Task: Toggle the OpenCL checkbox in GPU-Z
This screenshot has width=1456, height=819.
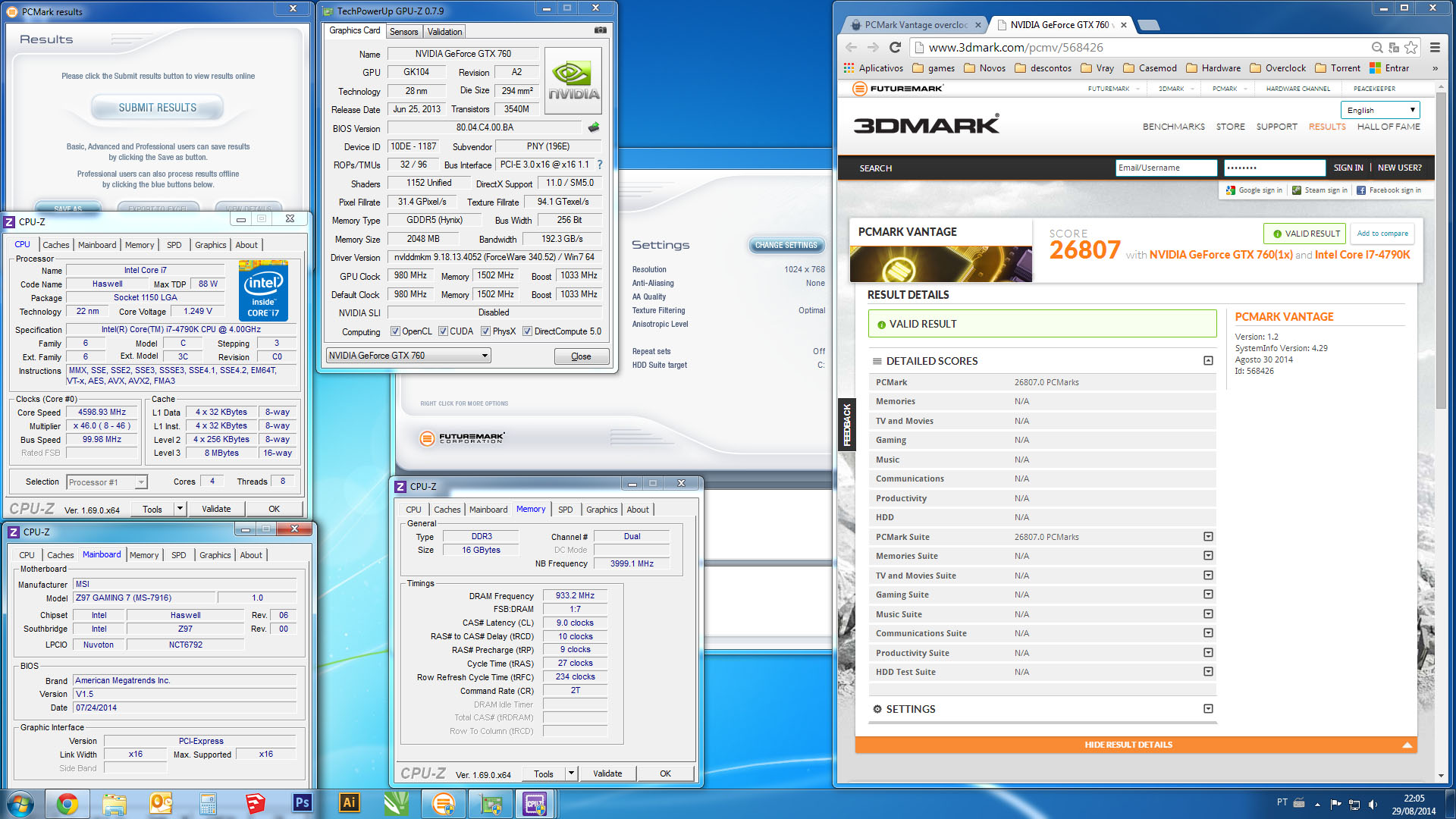Action: 395,331
